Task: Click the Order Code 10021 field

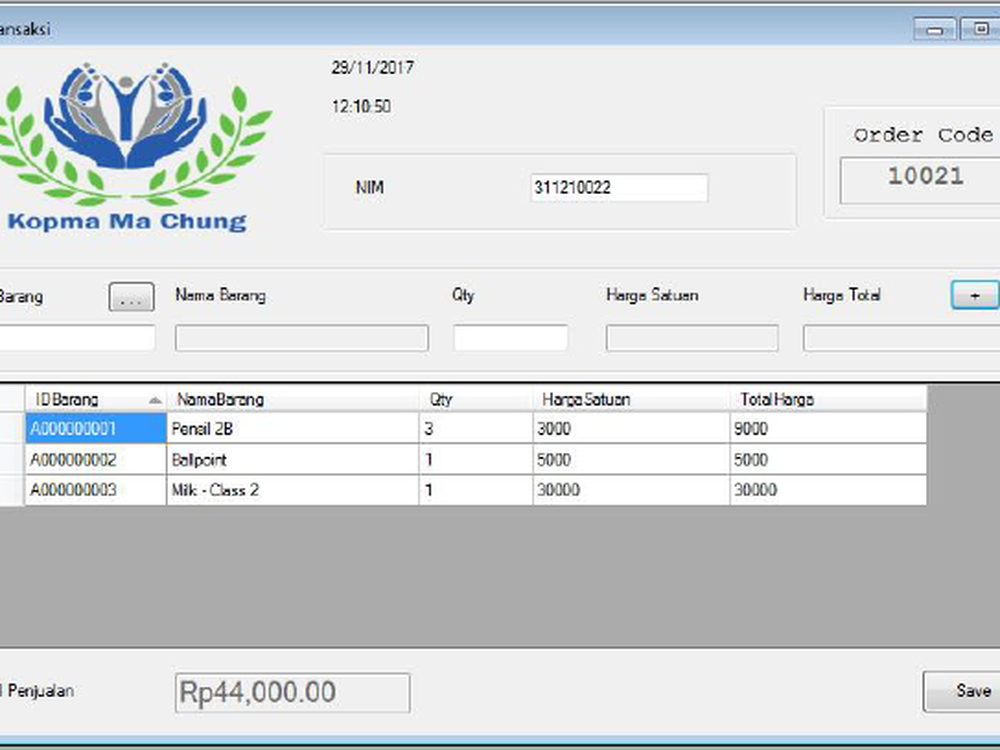Action: [925, 178]
